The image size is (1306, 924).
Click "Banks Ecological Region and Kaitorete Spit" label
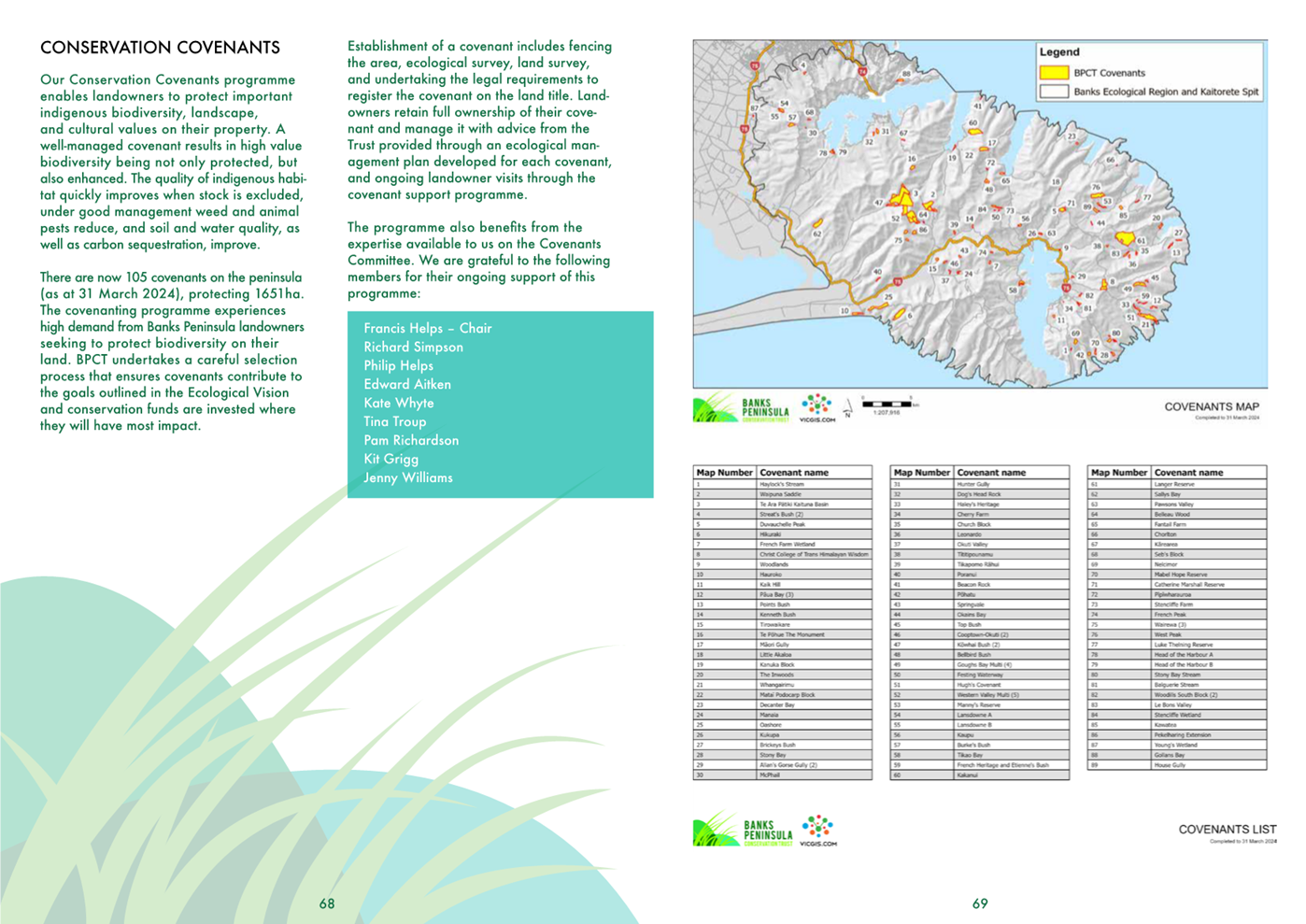point(1166,92)
